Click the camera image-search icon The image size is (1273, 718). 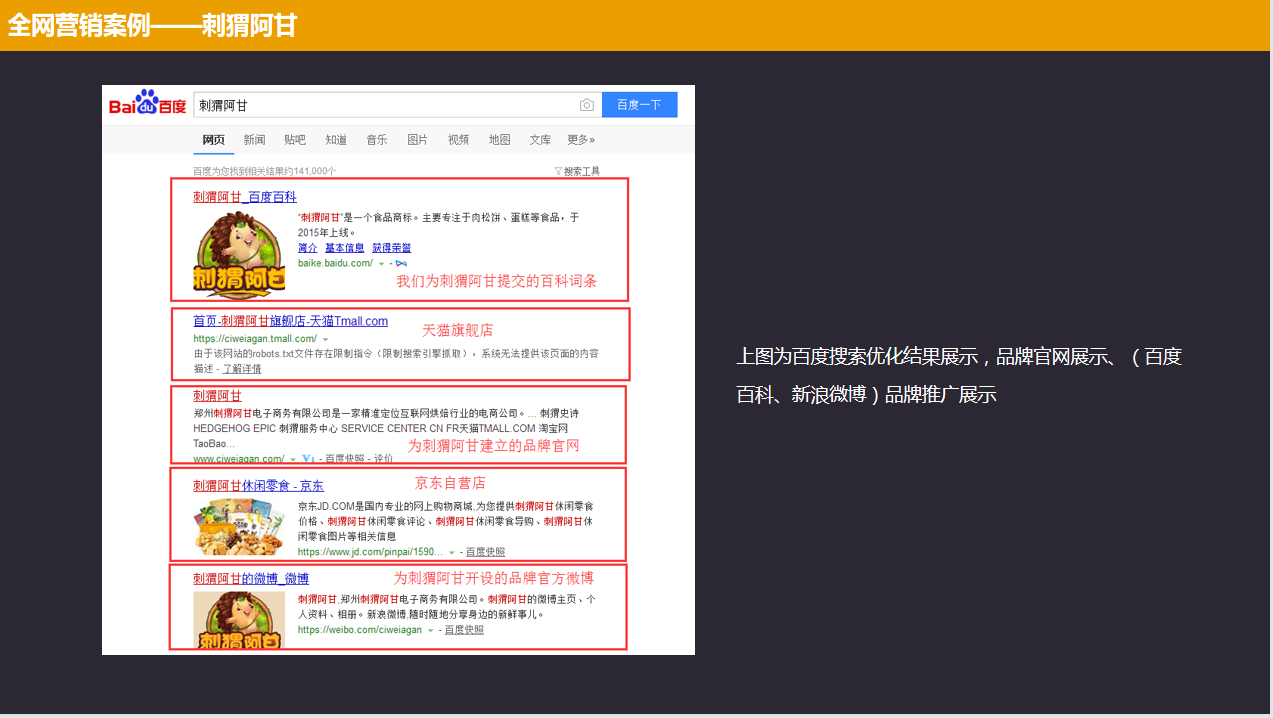(587, 105)
